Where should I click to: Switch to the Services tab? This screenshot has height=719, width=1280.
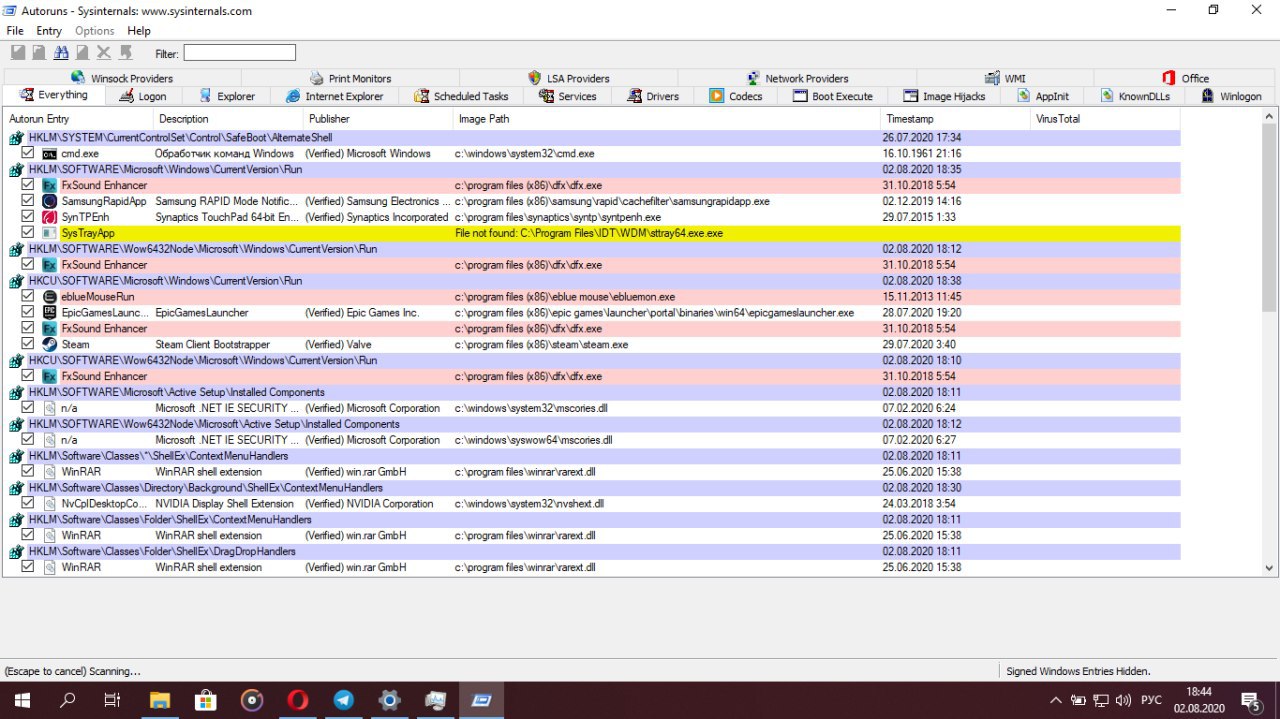coord(568,96)
